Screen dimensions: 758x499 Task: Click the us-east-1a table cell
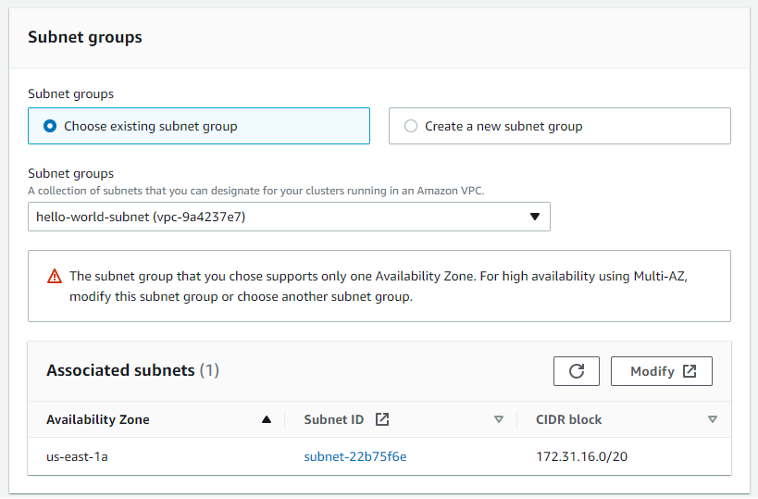click(x=76, y=457)
